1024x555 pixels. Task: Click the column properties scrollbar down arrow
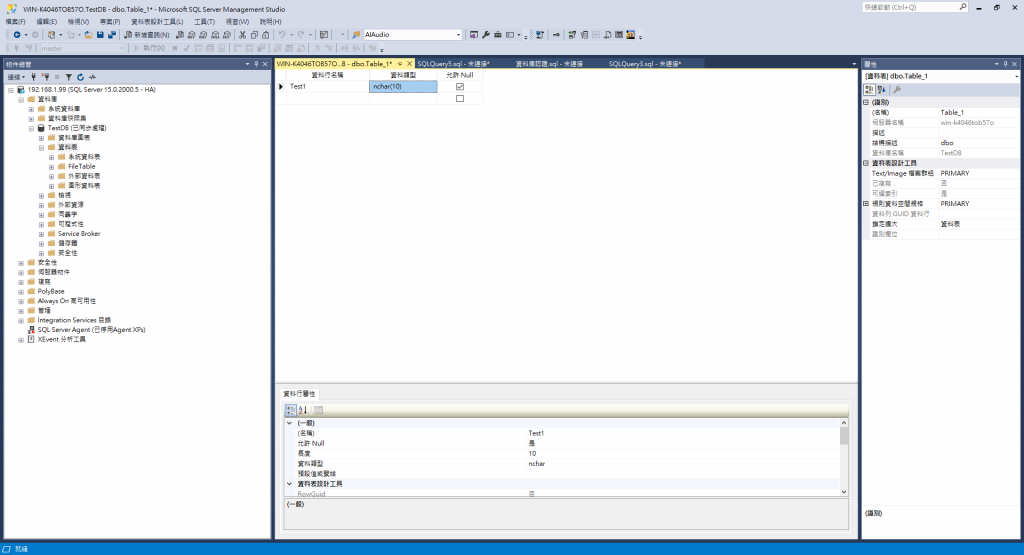pos(844,492)
